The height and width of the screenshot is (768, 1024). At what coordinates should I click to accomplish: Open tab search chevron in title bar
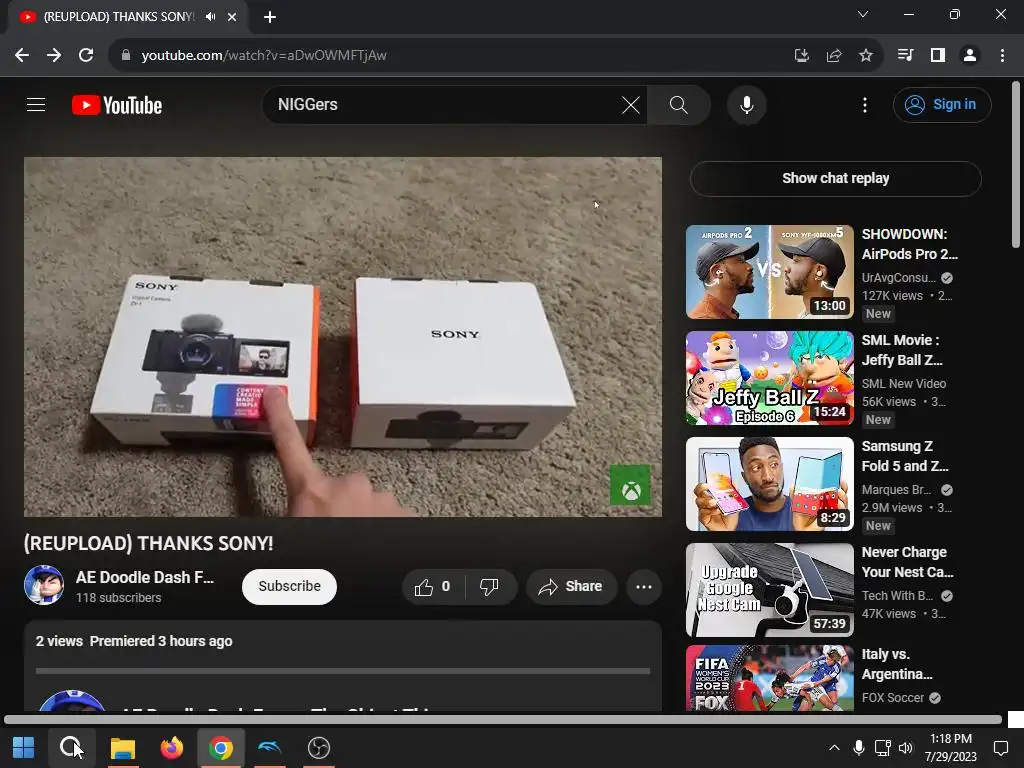863,14
